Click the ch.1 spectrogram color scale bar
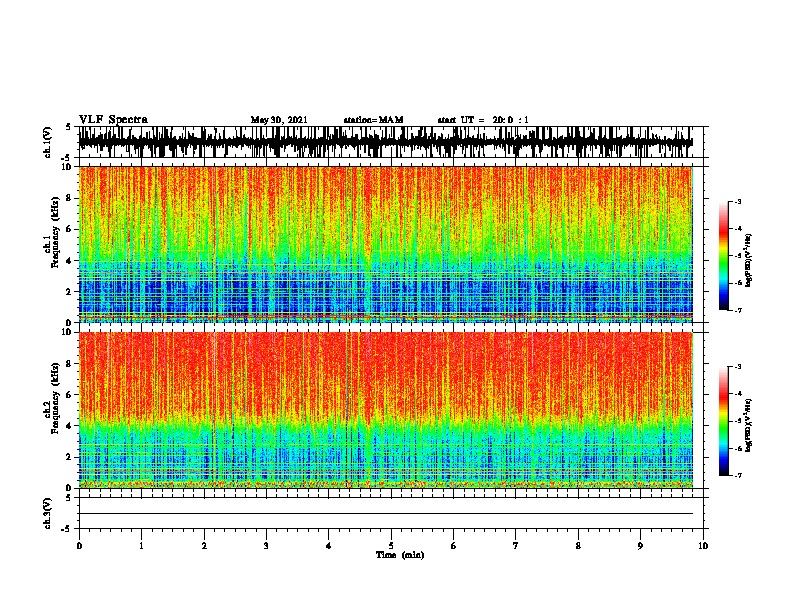Screen dimensions: 792x612 click(723, 256)
